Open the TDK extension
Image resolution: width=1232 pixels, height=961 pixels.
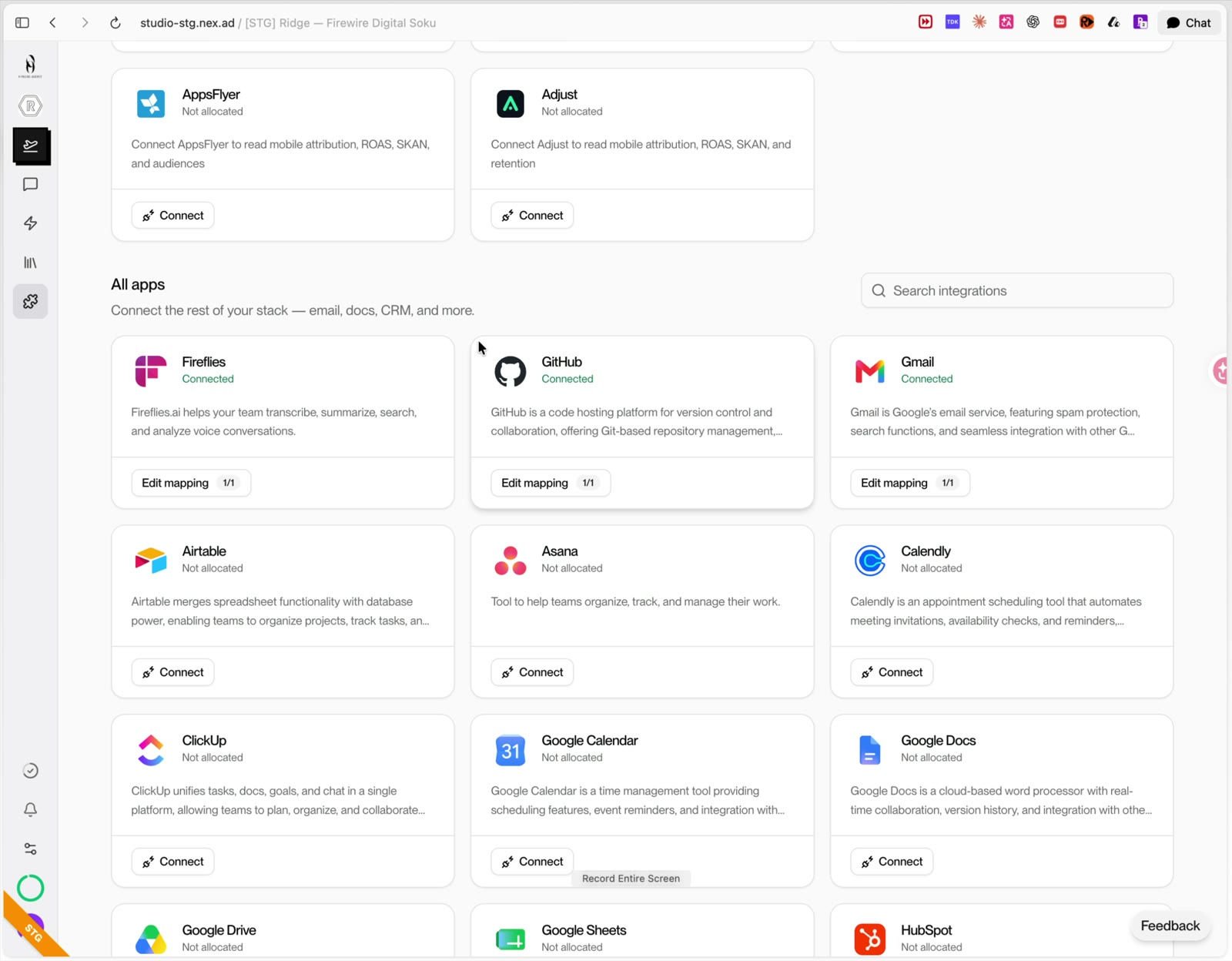pos(952,22)
